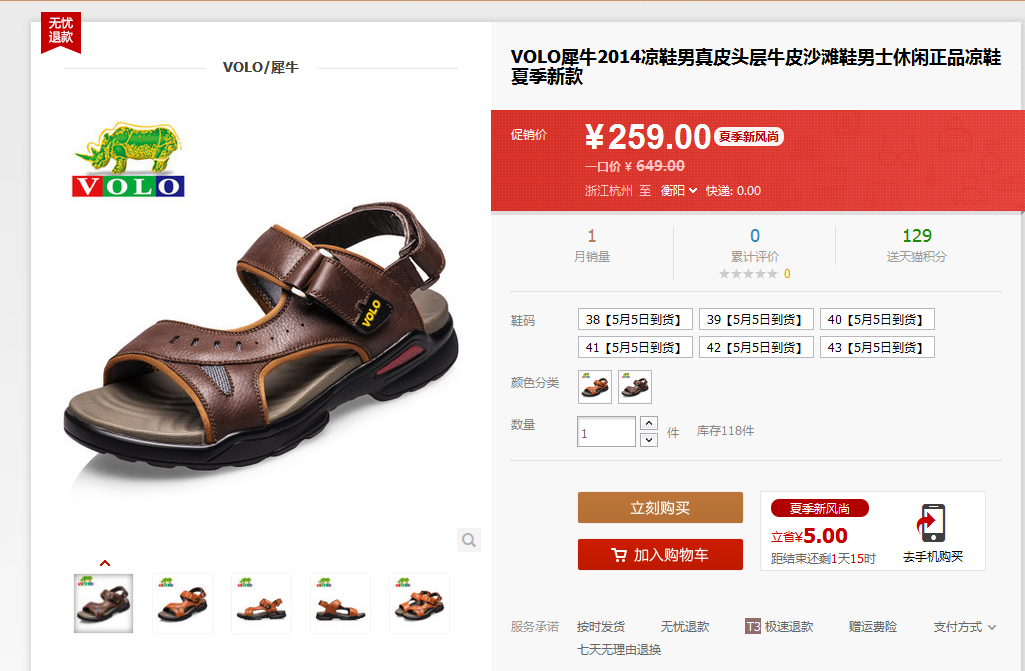Click the T3 fast-refund icon
This screenshot has height=671, width=1025.
point(752,627)
